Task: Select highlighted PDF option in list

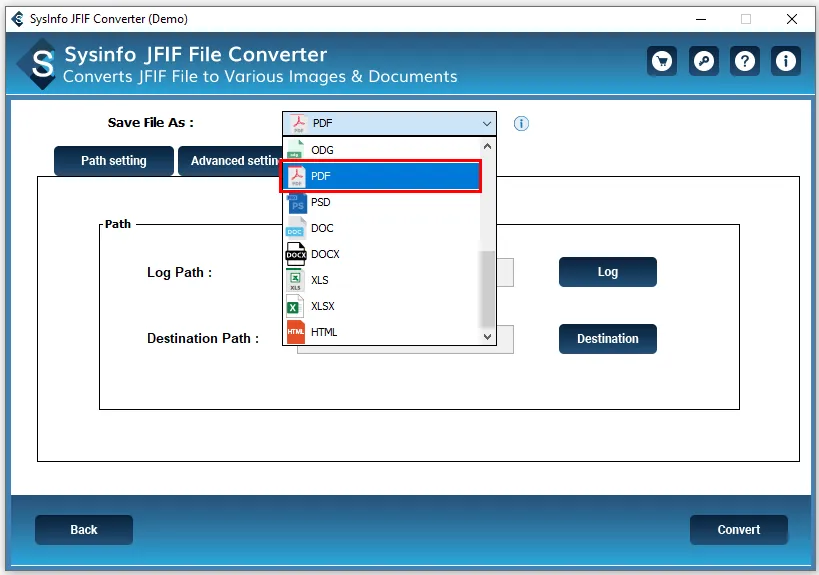Action: point(381,176)
